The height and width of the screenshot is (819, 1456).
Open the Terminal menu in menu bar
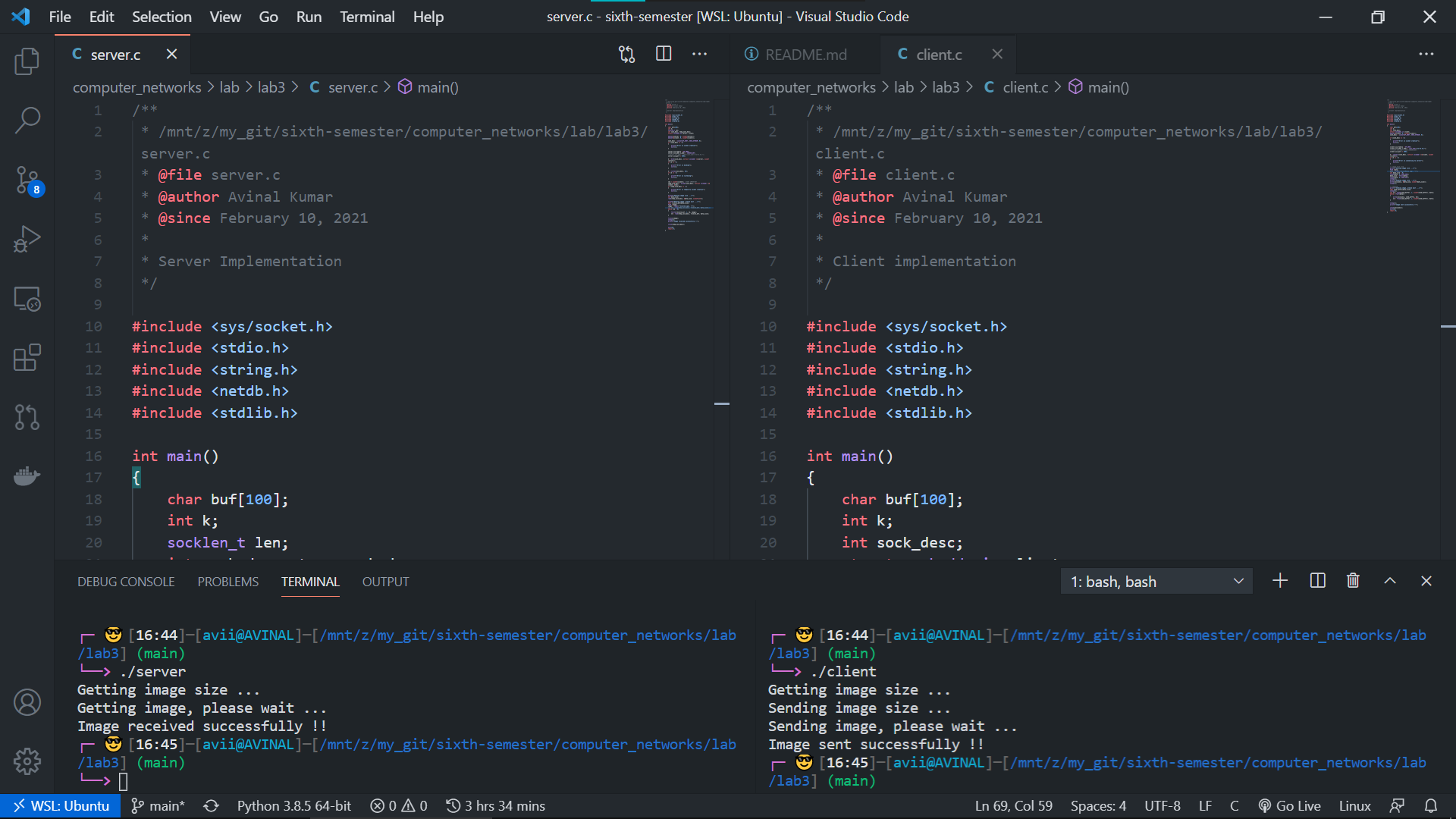pos(367,17)
